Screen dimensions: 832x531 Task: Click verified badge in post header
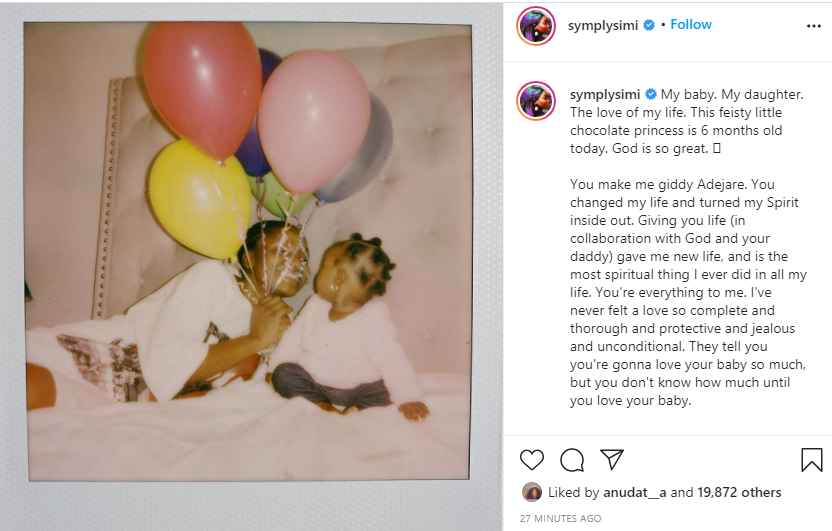(649, 25)
